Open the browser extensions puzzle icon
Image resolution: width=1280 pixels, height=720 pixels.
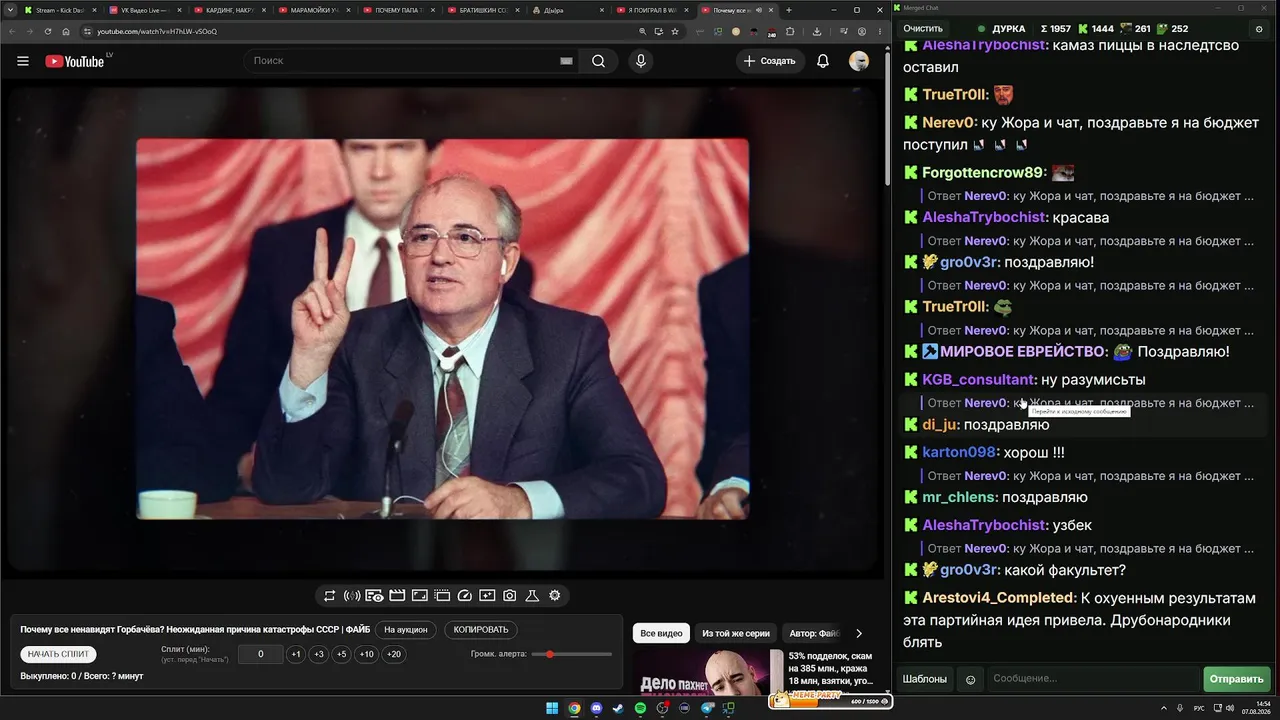(789, 31)
